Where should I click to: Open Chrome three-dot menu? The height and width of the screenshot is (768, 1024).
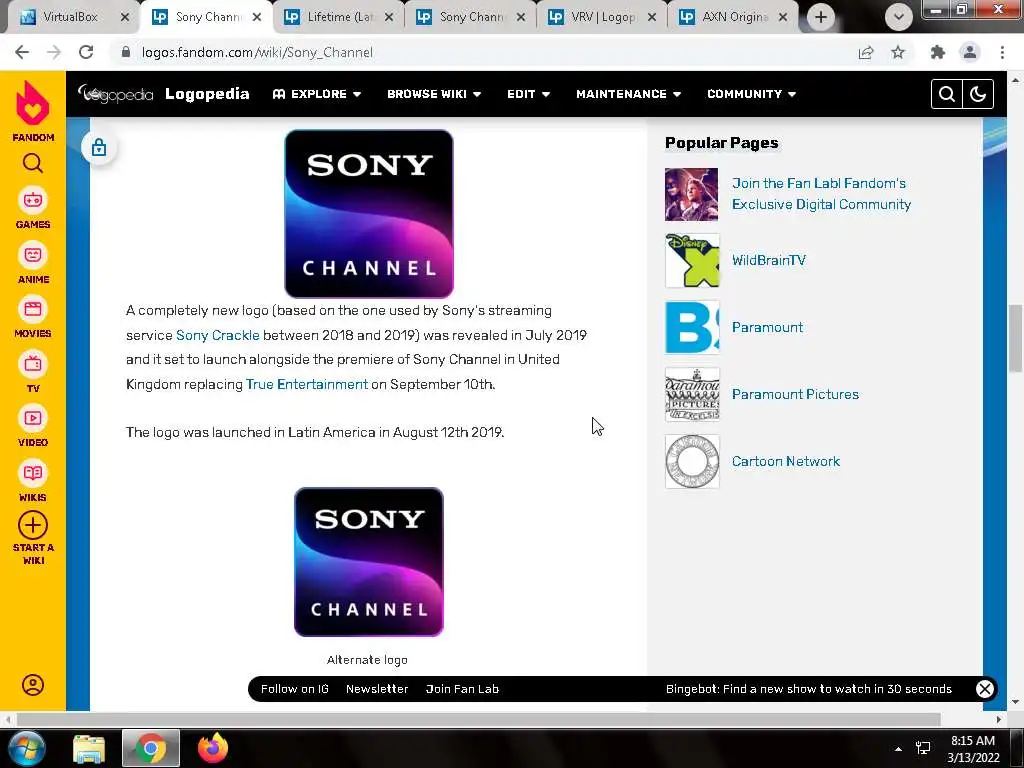(x=1002, y=52)
